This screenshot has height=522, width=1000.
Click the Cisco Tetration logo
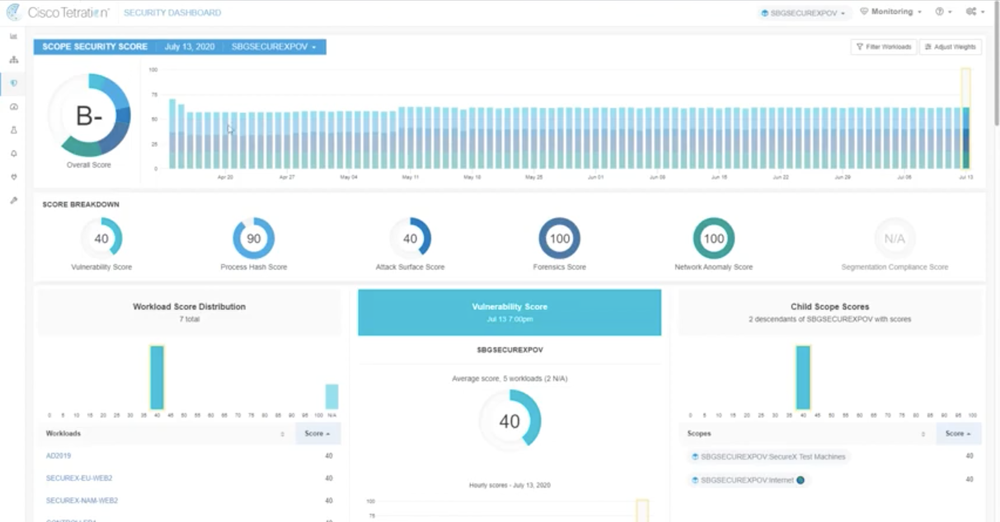pos(57,12)
